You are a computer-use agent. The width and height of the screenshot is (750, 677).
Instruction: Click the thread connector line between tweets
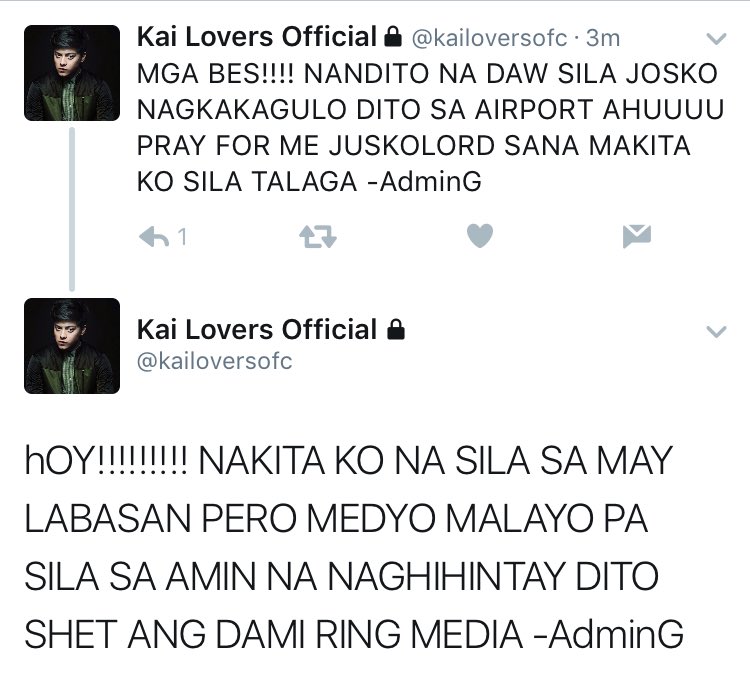[72, 209]
